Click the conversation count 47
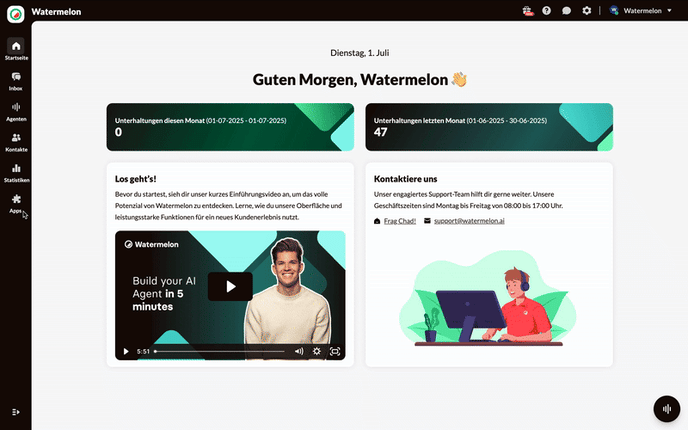Image resolution: width=688 pixels, height=430 pixels. pos(380,132)
